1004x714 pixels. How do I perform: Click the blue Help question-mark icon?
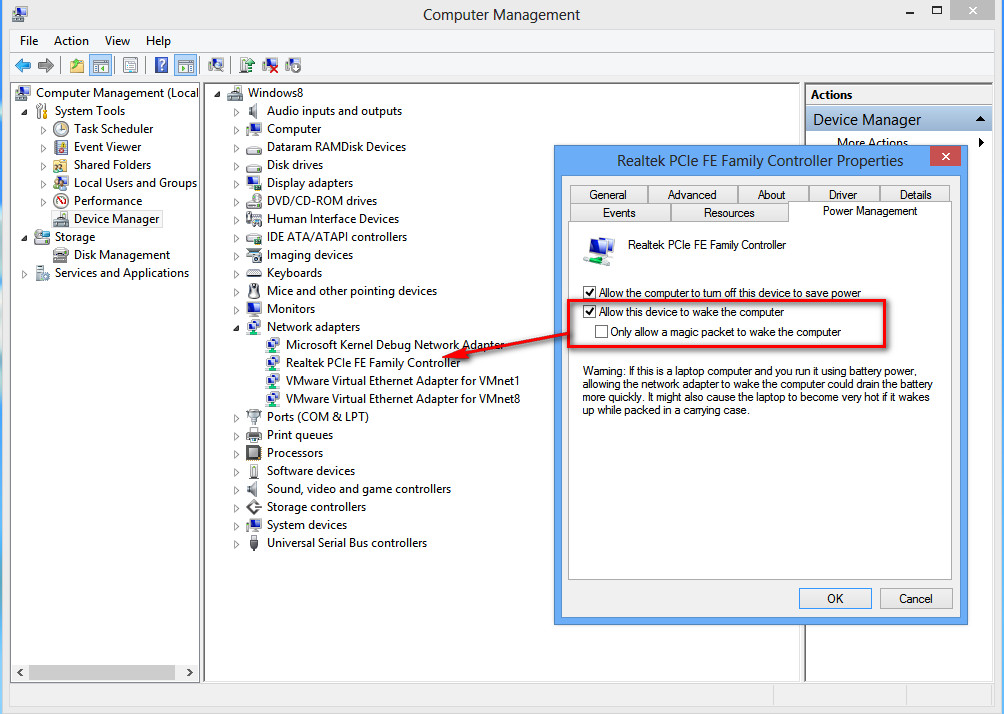click(161, 65)
